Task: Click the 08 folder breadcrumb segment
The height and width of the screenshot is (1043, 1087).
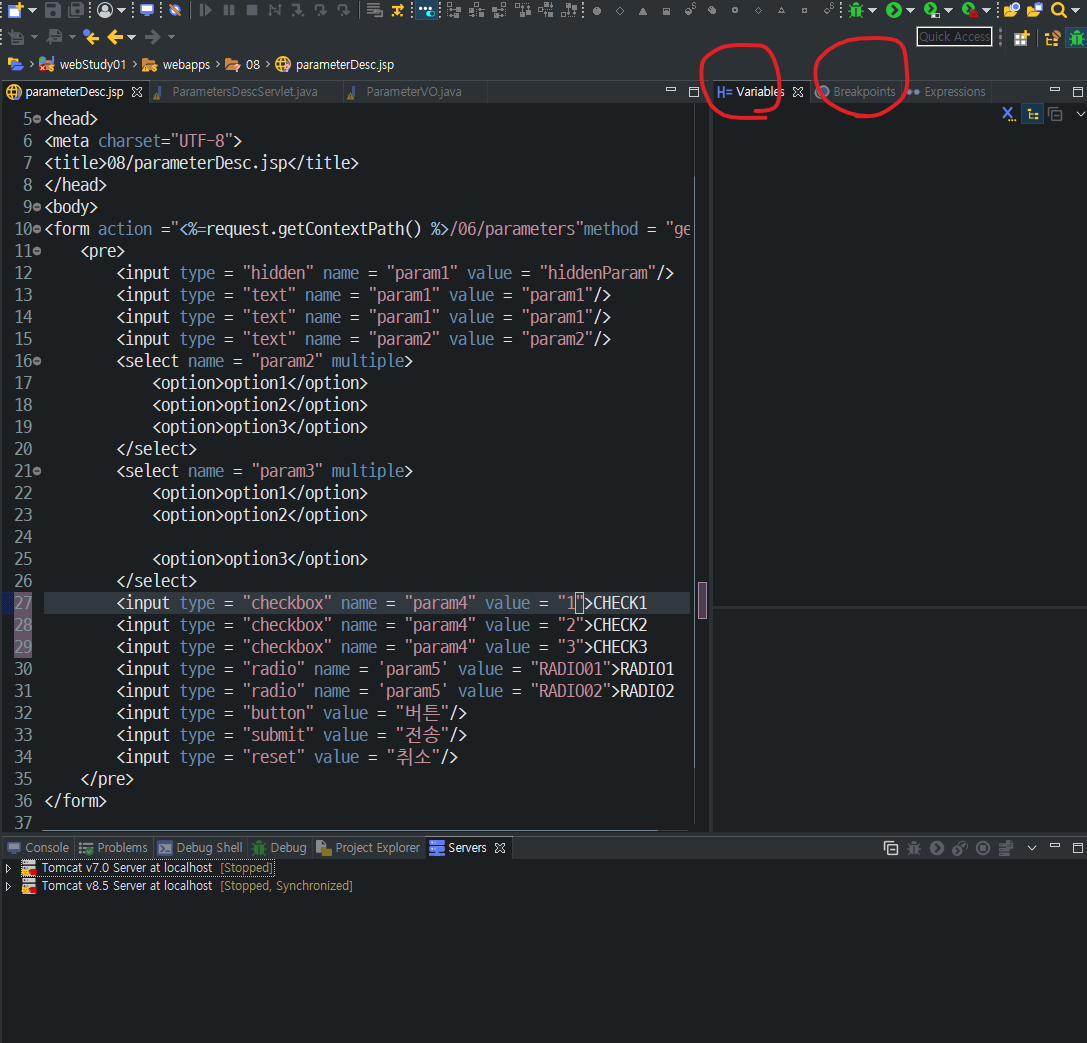Action: [x=243, y=64]
